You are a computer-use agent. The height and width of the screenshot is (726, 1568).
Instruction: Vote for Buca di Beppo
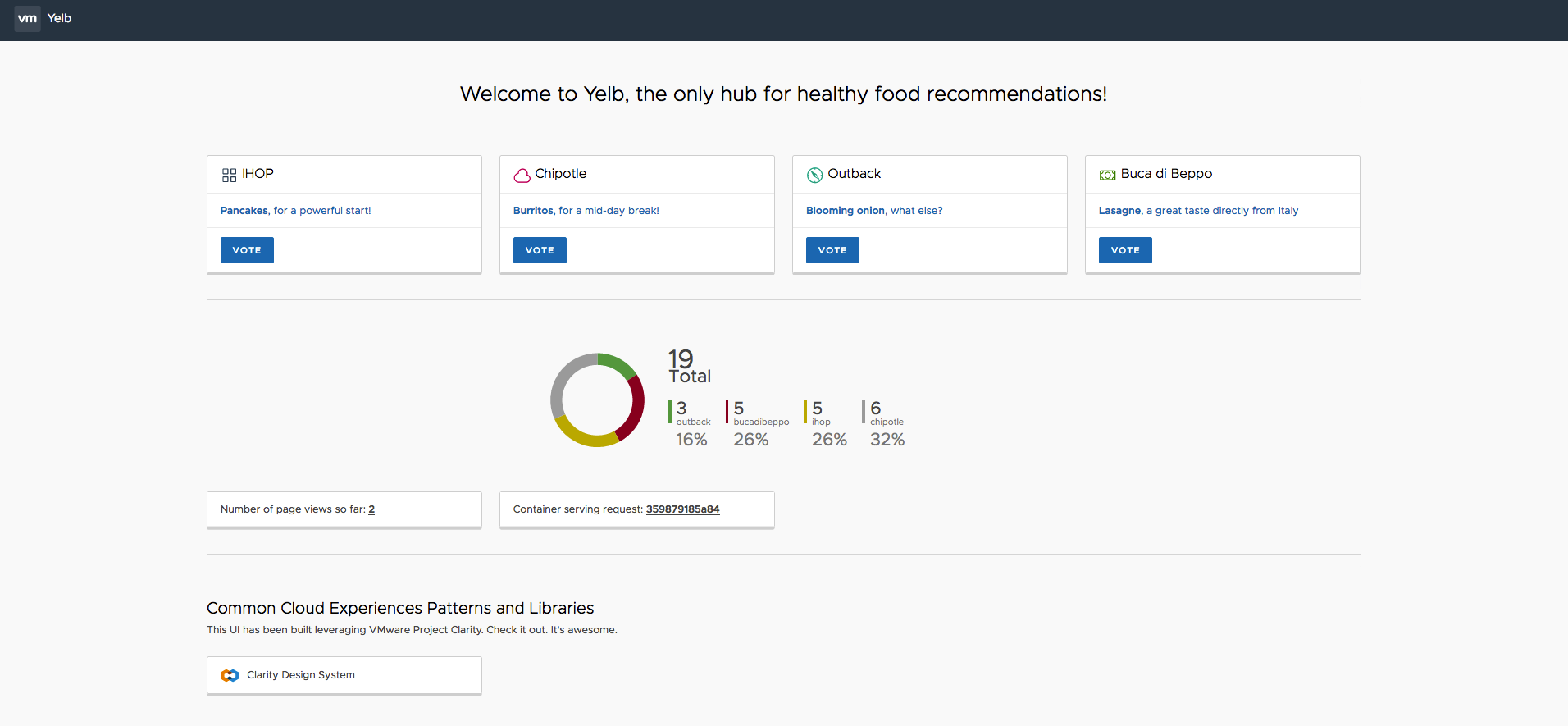1125,250
